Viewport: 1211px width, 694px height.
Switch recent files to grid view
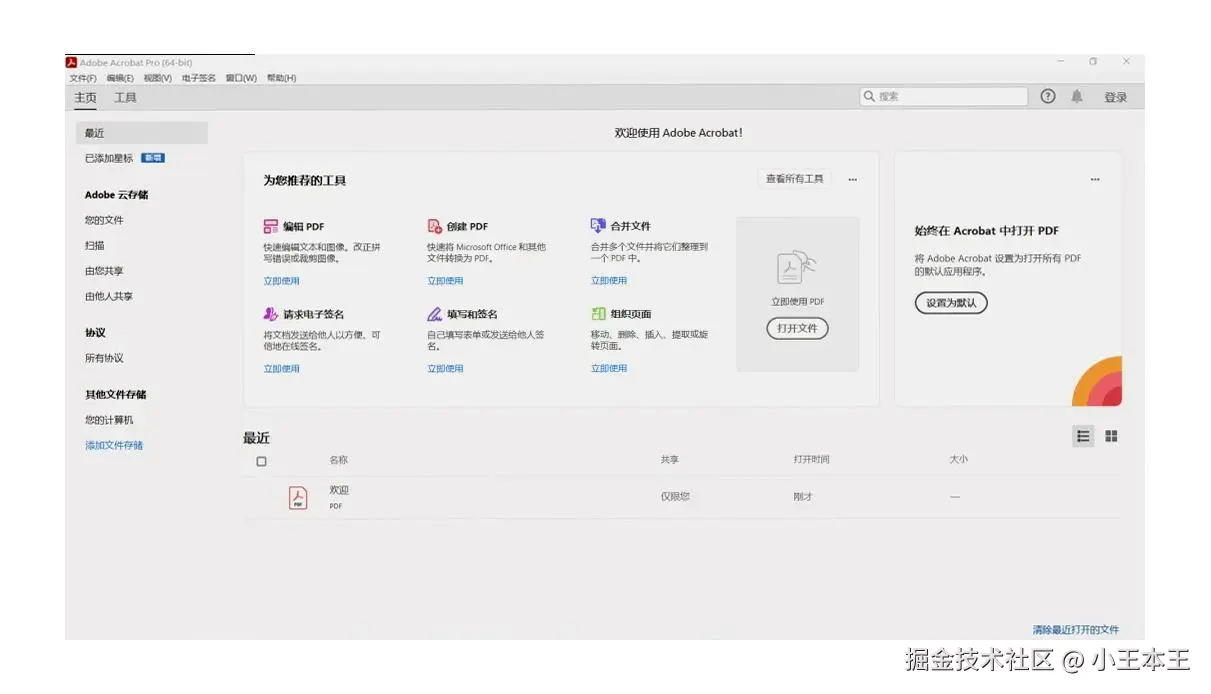[x=1111, y=436]
